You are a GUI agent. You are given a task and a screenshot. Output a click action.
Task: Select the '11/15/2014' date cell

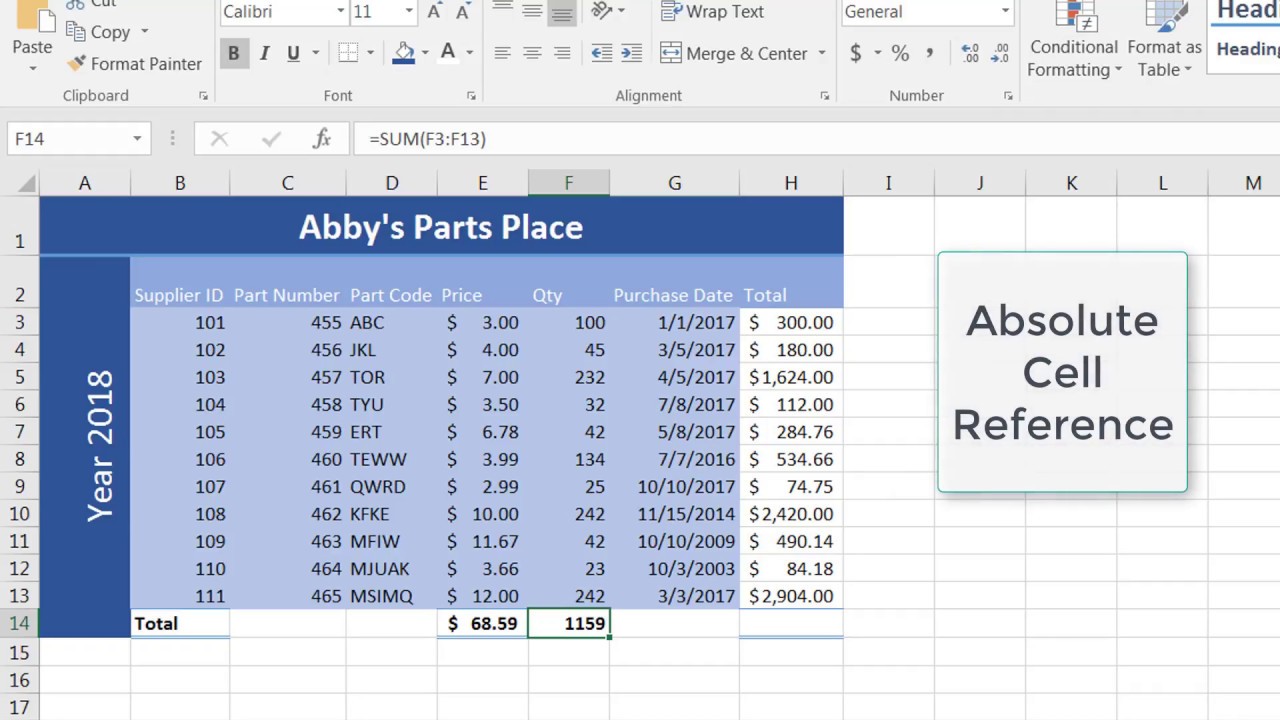(675, 514)
